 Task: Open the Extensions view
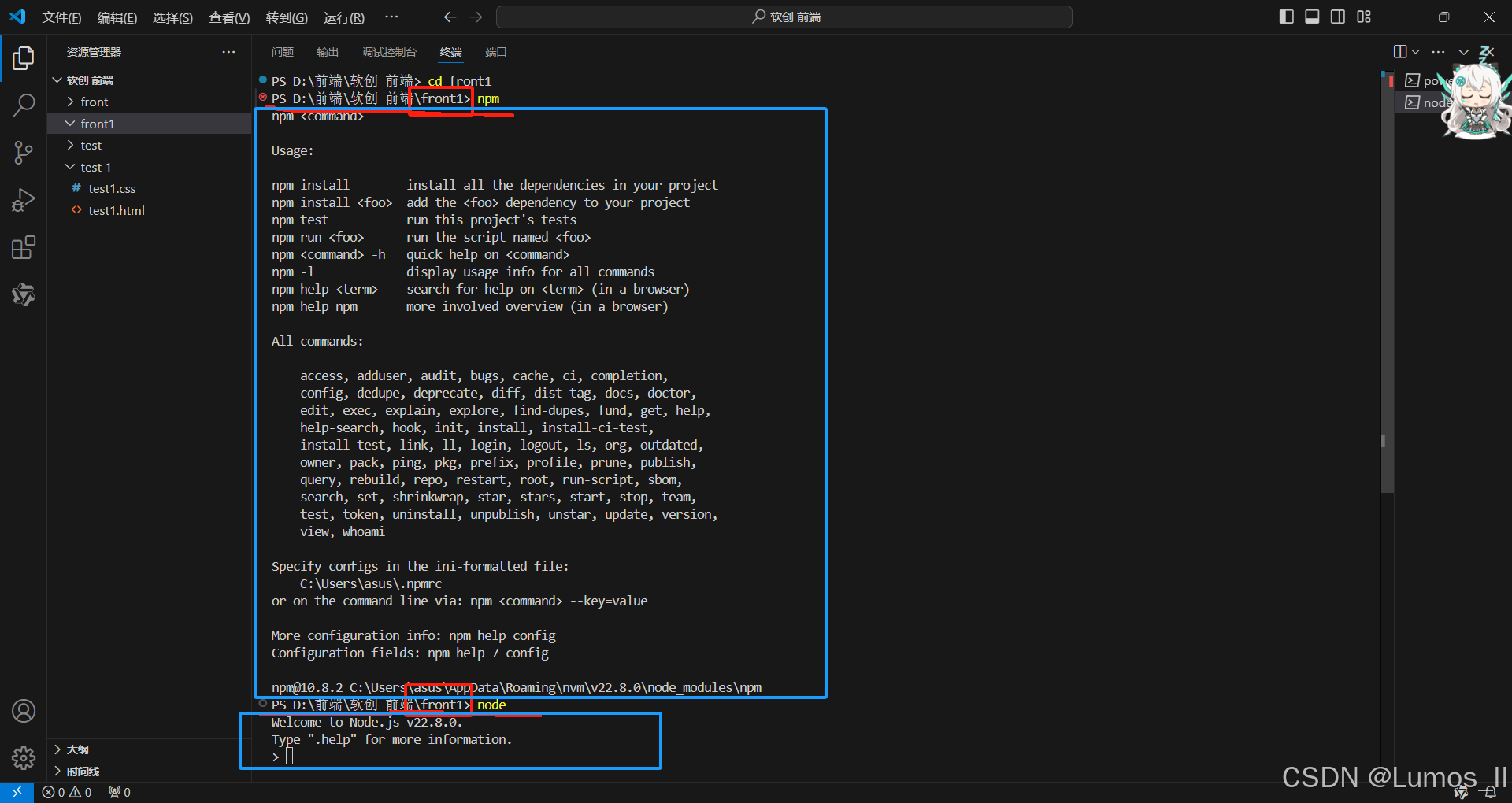point(24,247)
